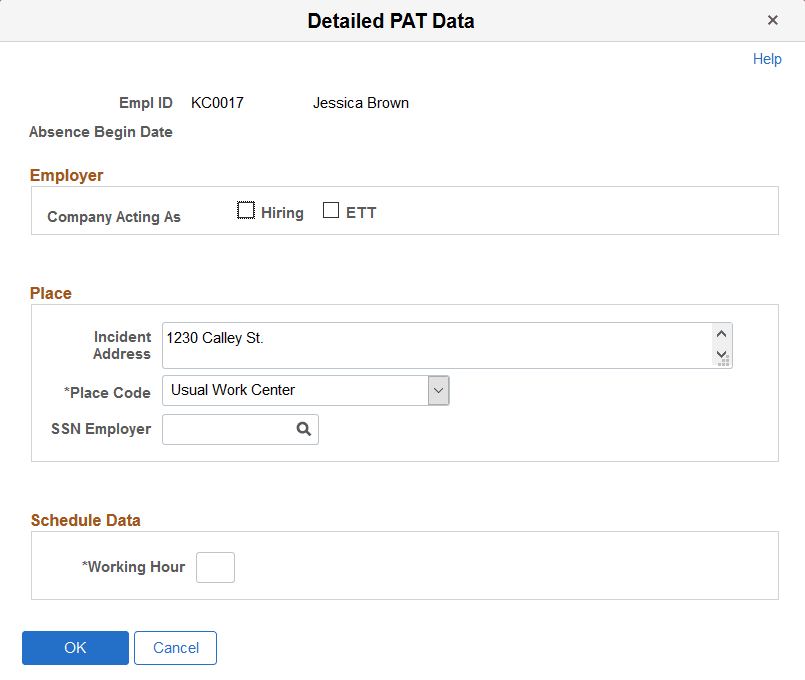This screenshot has width=805, height=680.
Task: Open the SSN Employer lookup magnifier
Action: (303, 428)
